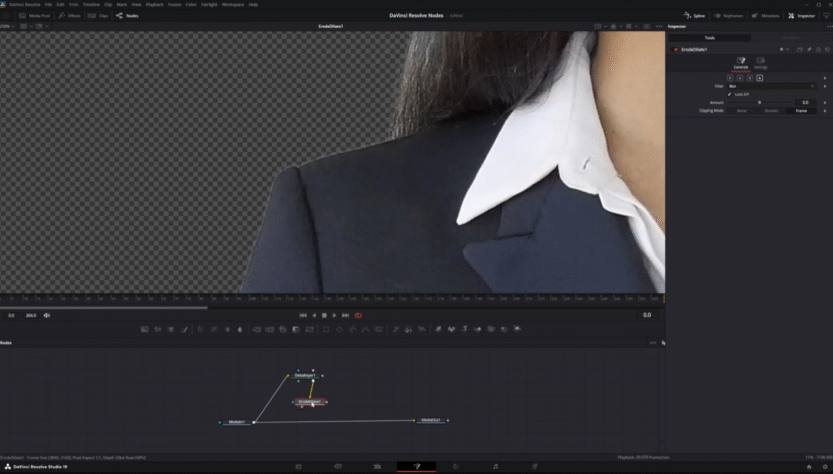Set Clipping Mode to Domain

771,110
